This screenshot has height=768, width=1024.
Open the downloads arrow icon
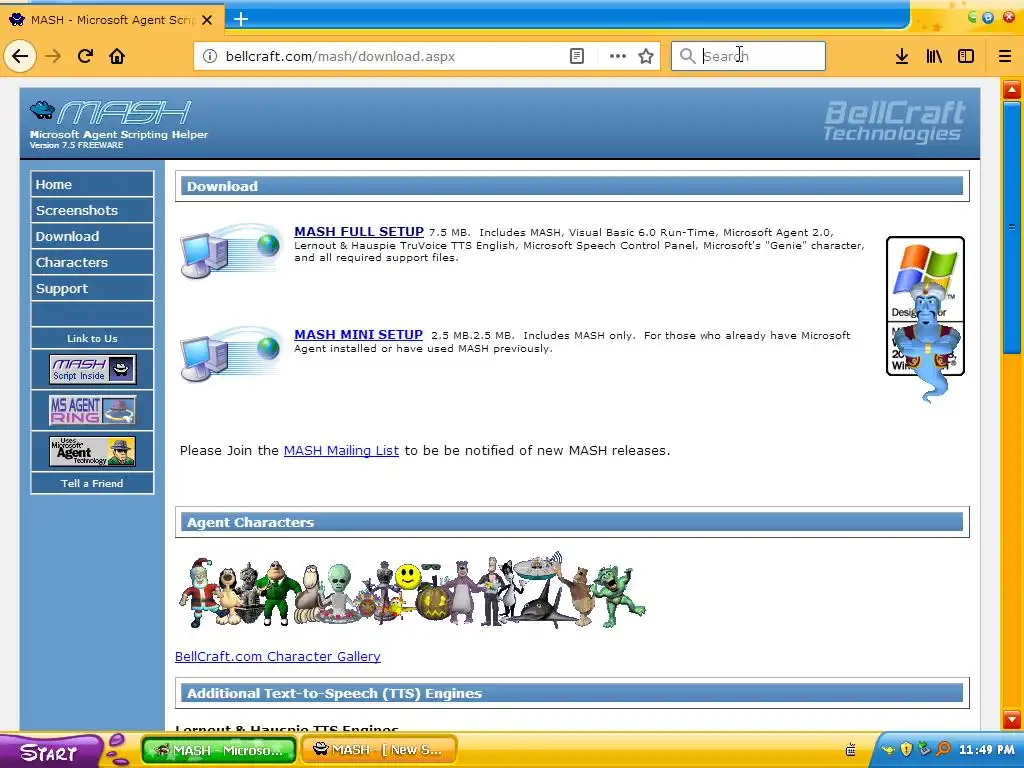902,56
